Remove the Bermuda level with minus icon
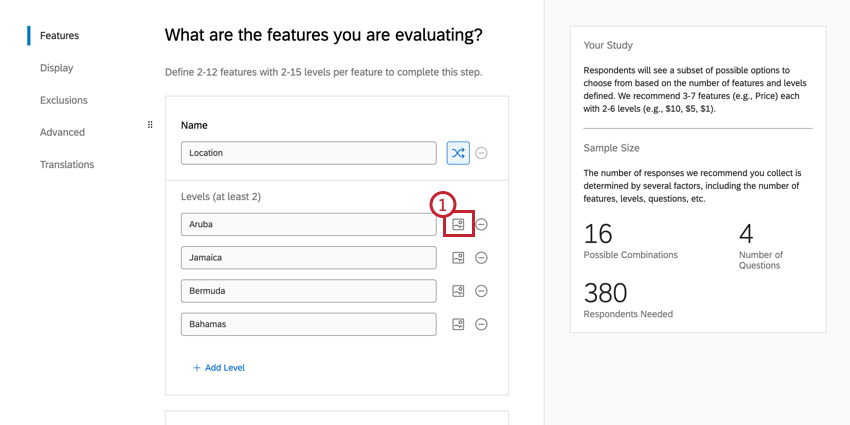The width and height of the screenshot is (850, 425). click(481, 291)
